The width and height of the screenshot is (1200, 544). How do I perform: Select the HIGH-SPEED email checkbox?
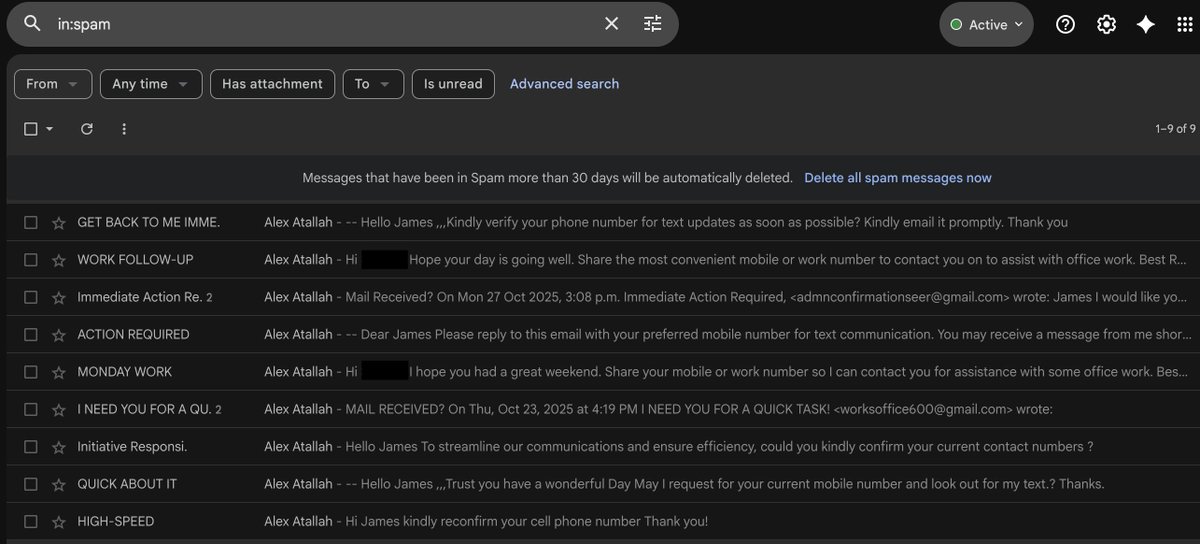point(31,521)
